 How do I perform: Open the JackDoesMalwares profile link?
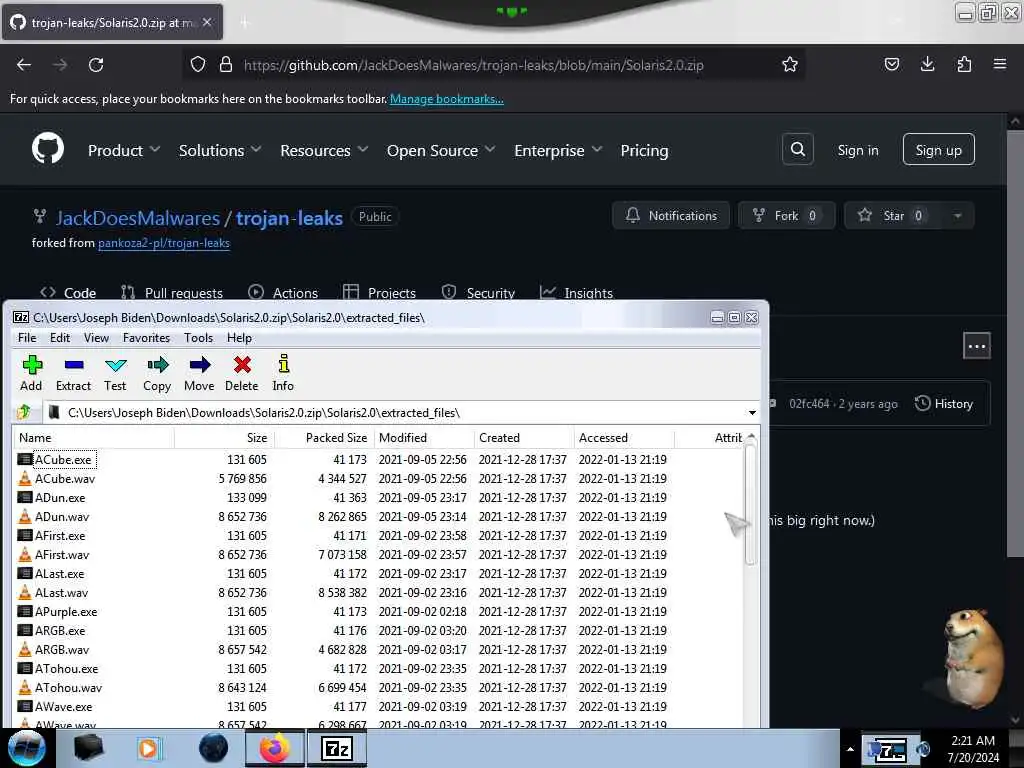138,218
